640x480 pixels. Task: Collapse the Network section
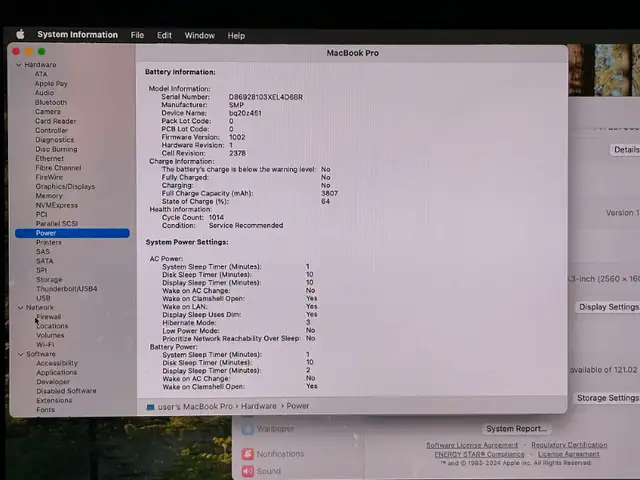click(x=20, y=307)
